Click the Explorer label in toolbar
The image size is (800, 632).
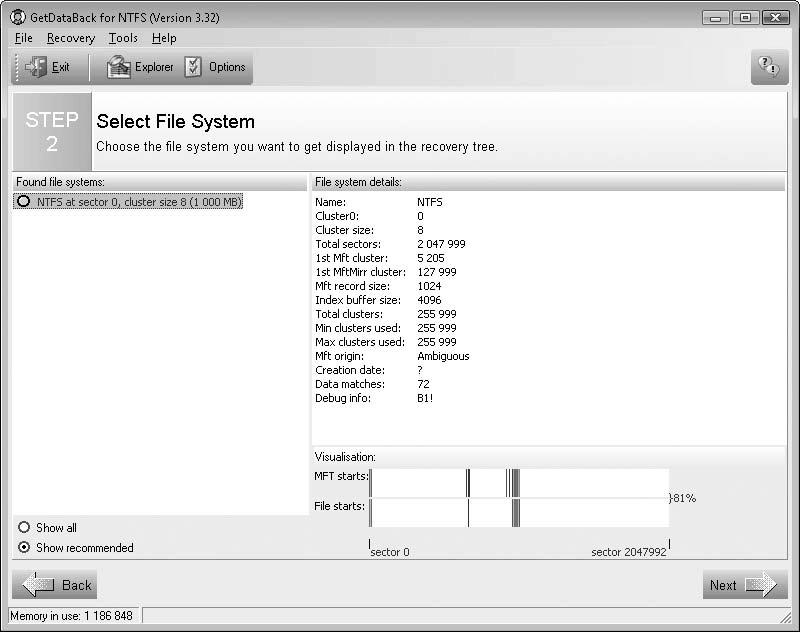154,67
